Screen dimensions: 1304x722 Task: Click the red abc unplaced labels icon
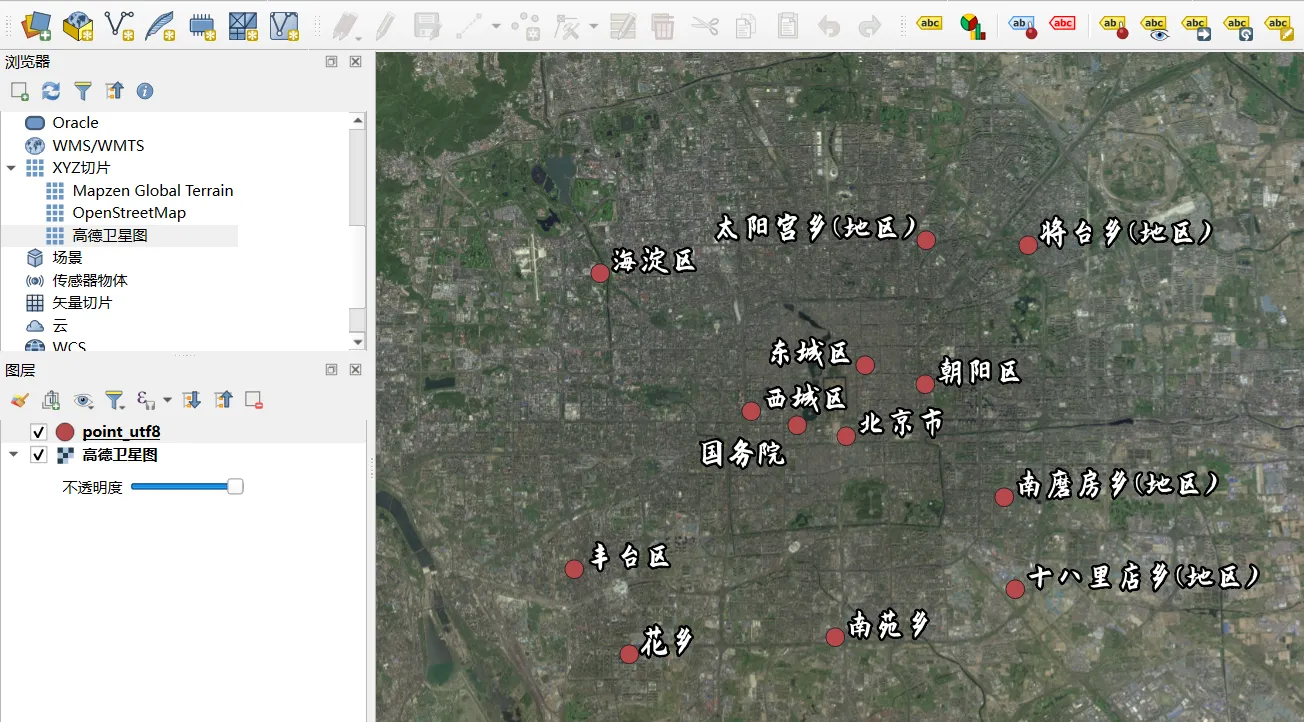pos(1062,23)
